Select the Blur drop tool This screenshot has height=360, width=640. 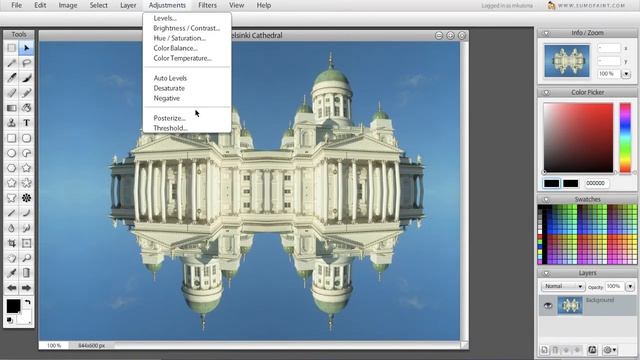pos(11,228)
